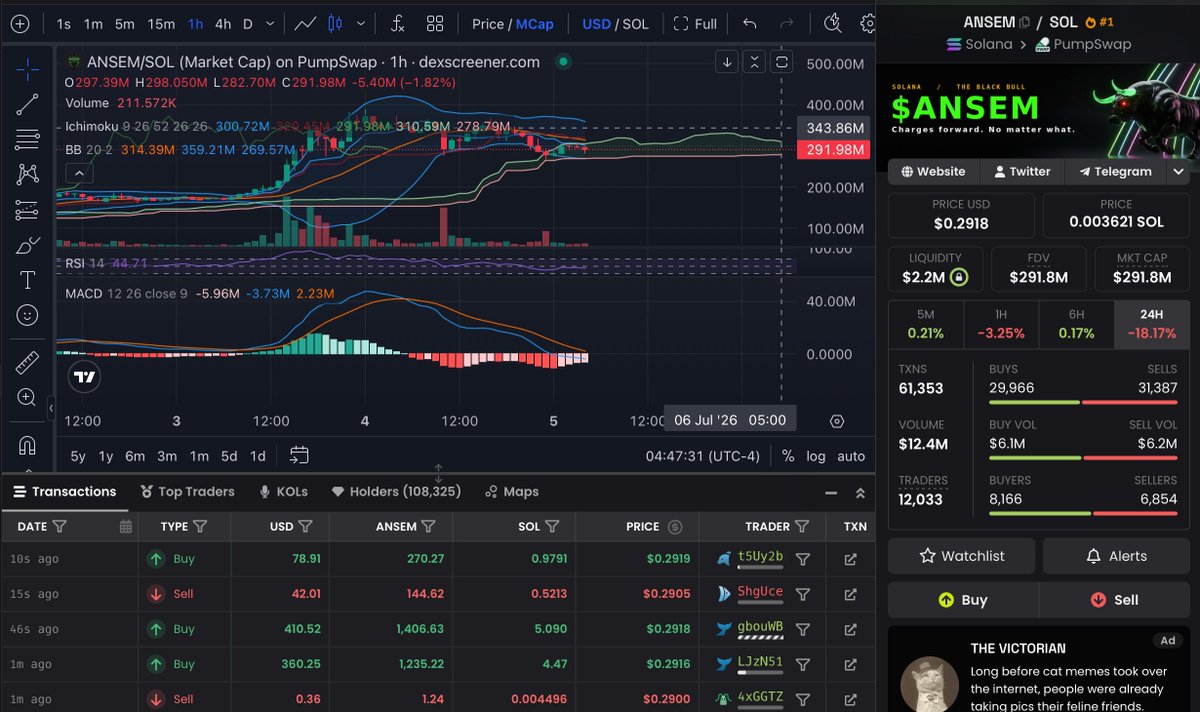This screenshot has width=1200, height=712.
Task: Add a new chart compare symbol
Action: [x=22, y=23]
